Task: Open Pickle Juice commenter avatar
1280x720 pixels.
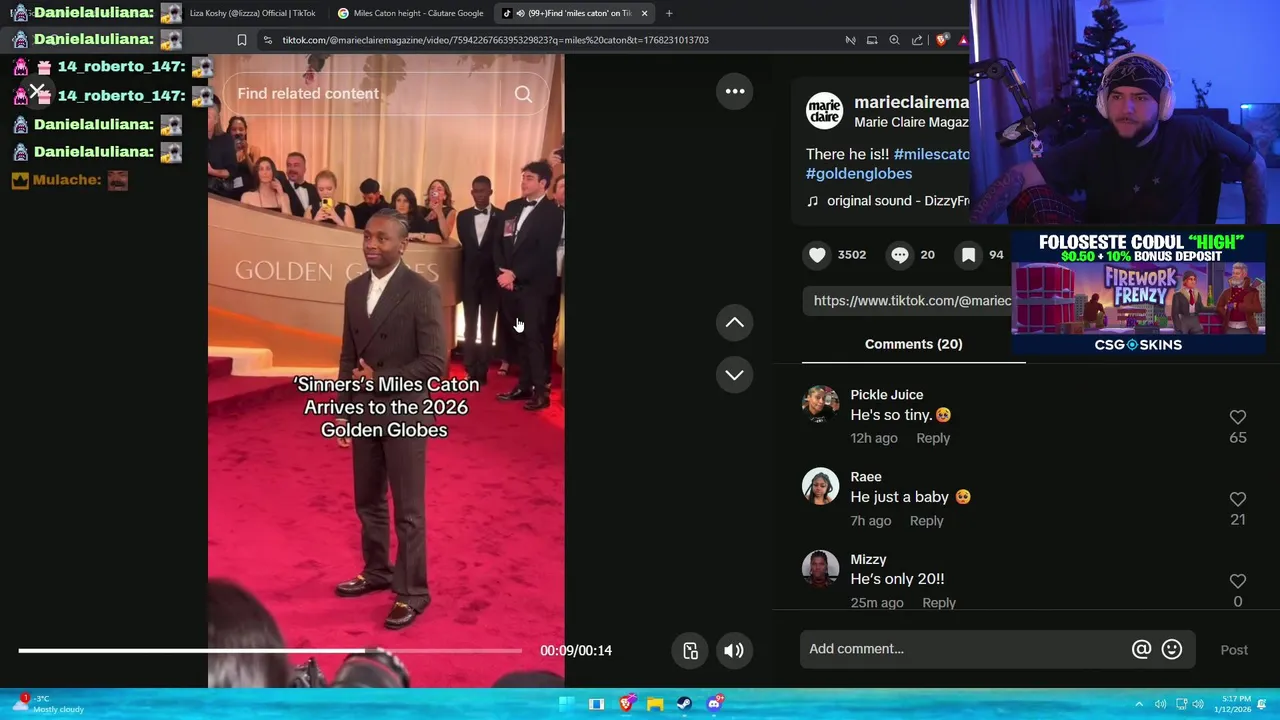Action: (x=820, y=405)
